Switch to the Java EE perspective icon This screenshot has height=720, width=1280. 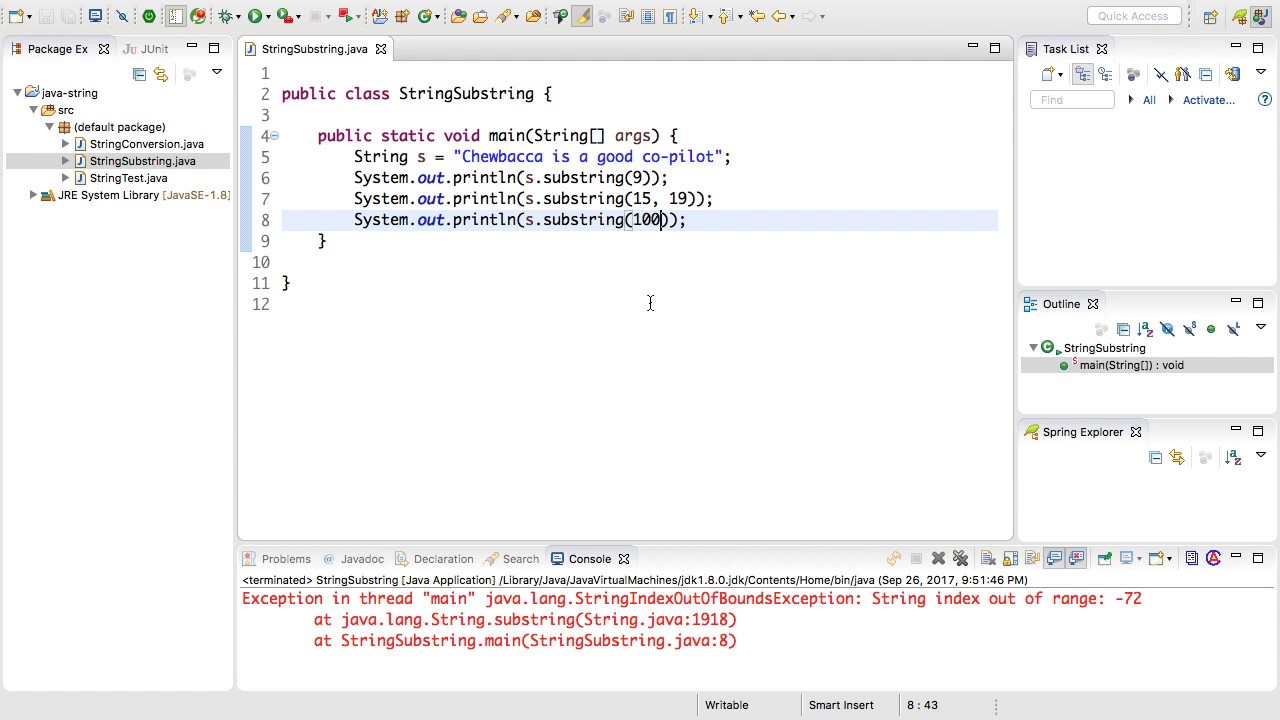(1260, 17)
